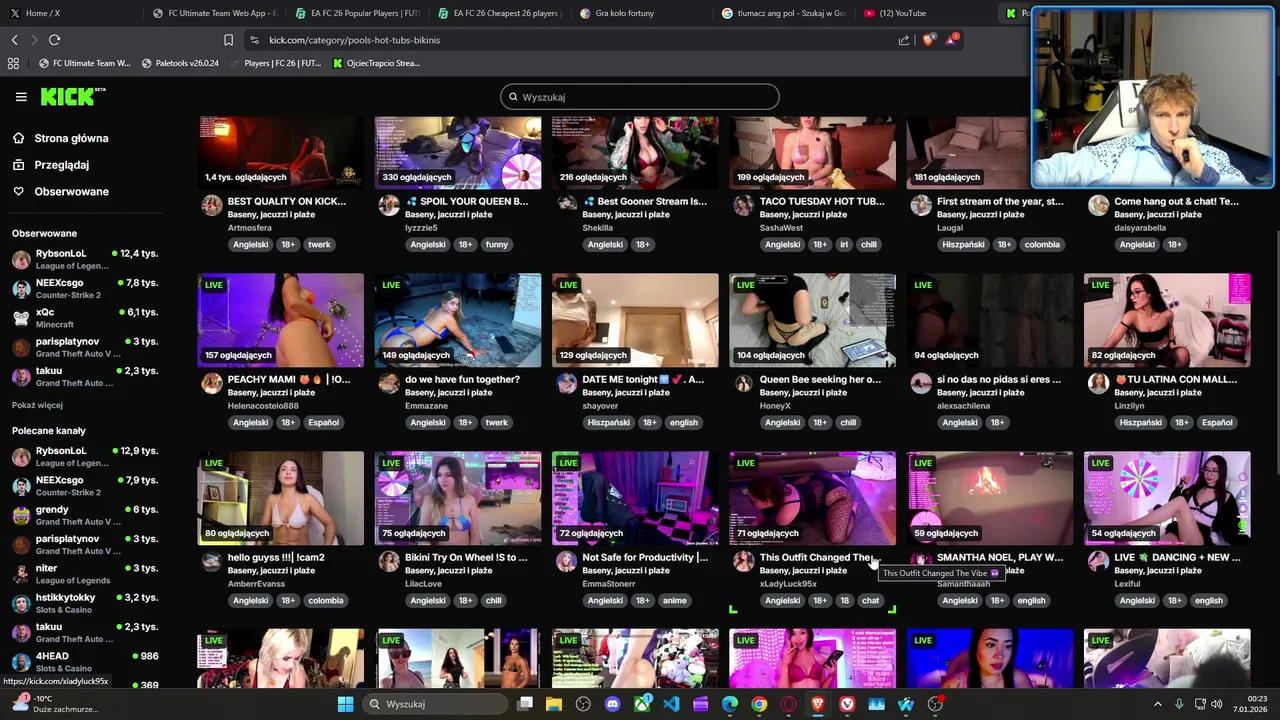Click the 'colombia' tag under Laugal
The width and height of the screenshot is (1280, 720).
click(1041, 244)
